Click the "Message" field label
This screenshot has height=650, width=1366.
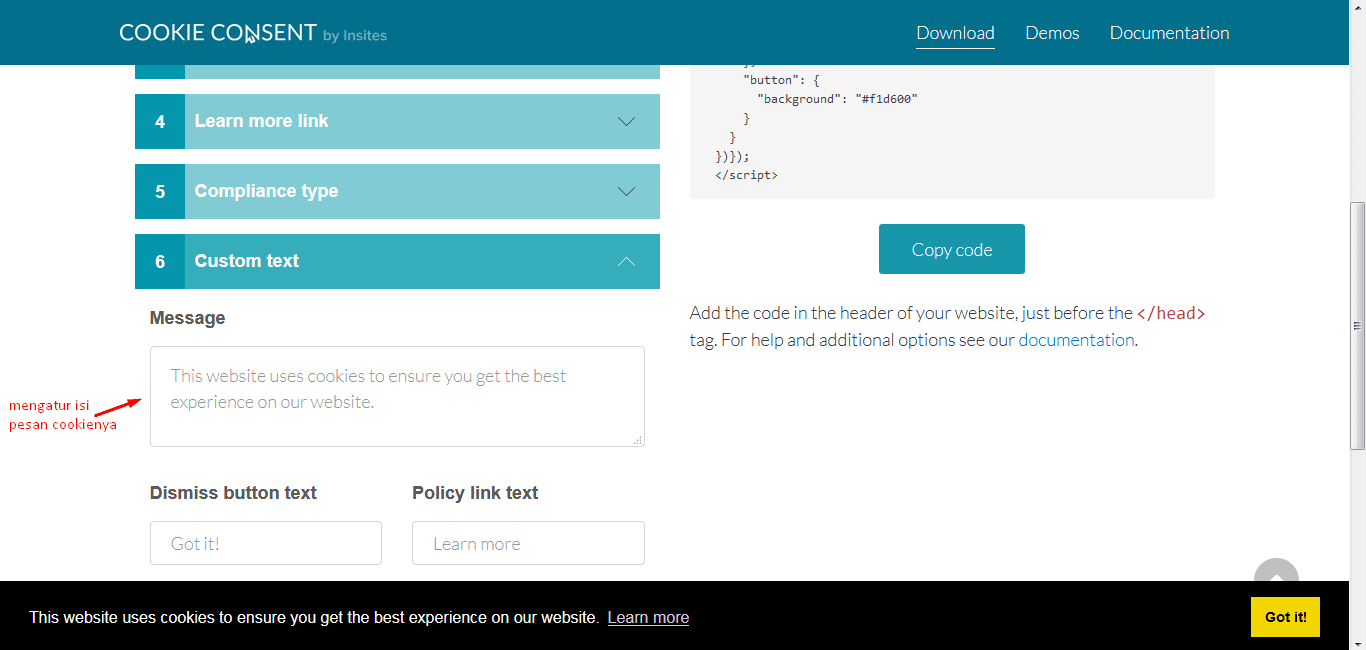(187, 318)
